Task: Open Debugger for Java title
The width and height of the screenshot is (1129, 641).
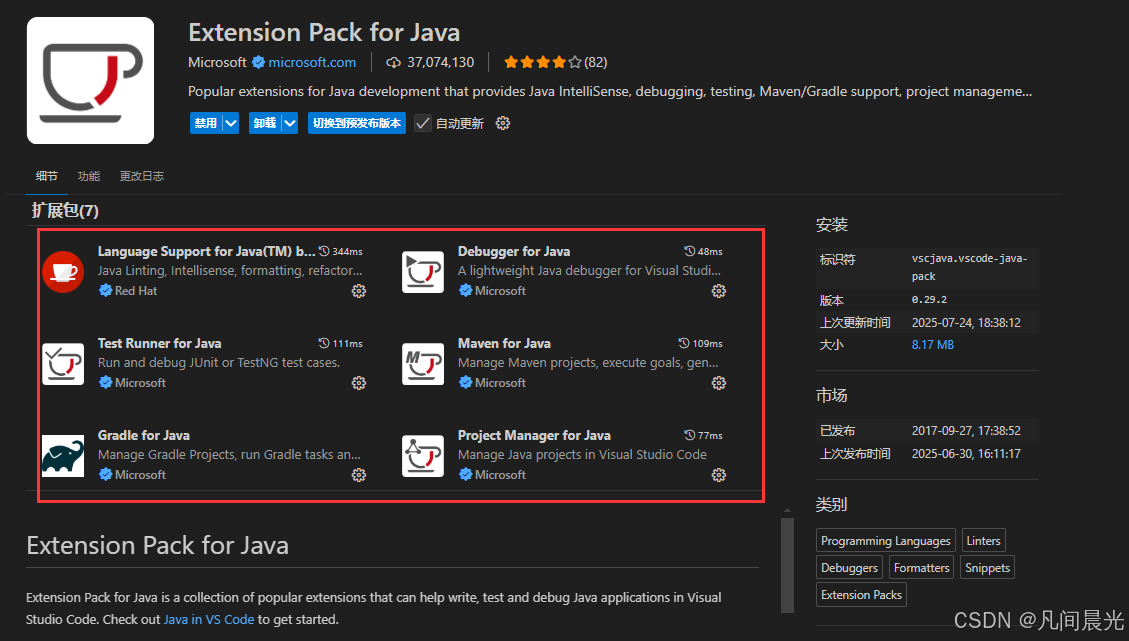Action: (514, 251)
